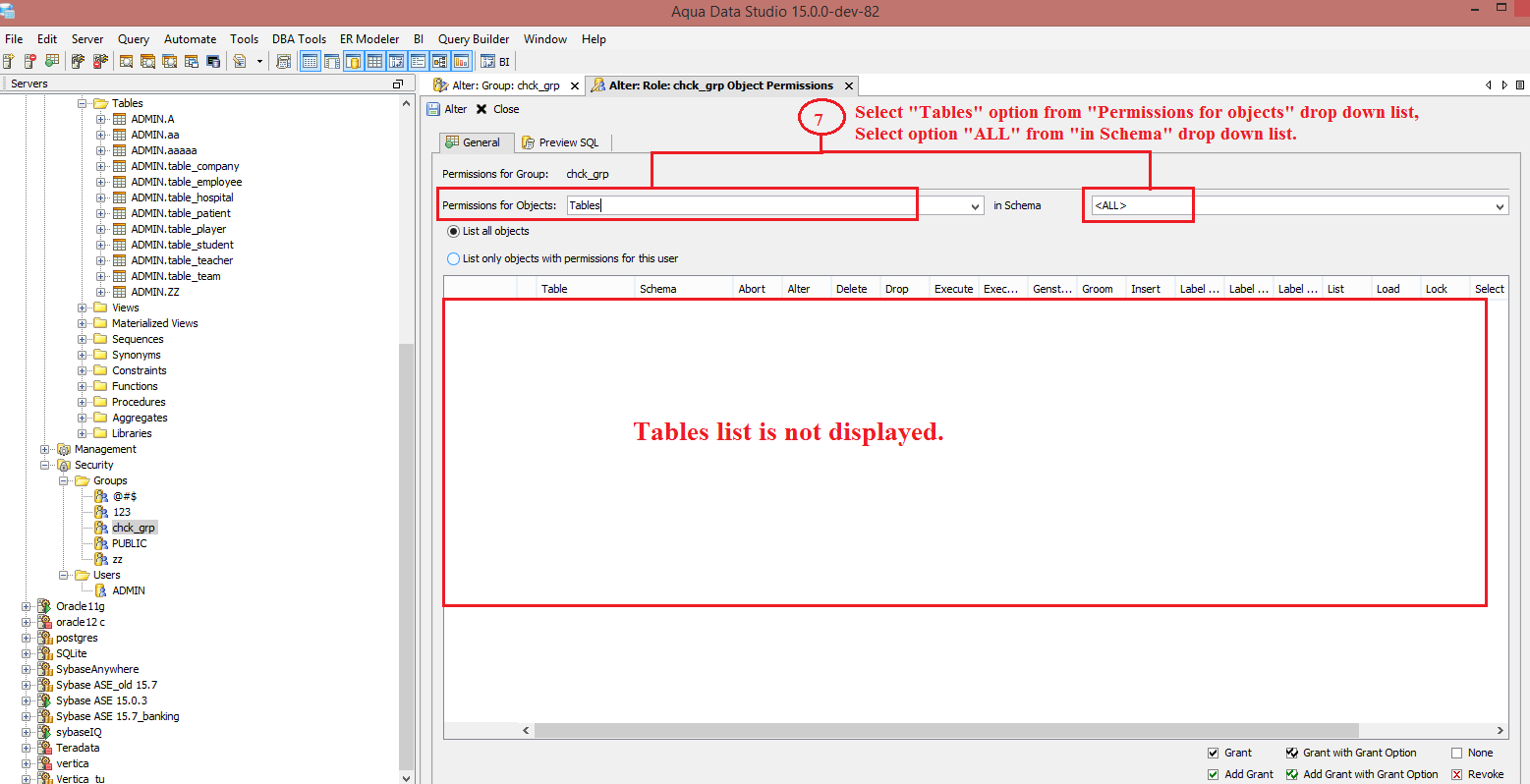Collapse the Tables tree node
The image size is (1530, 784).
pos(83,103)
